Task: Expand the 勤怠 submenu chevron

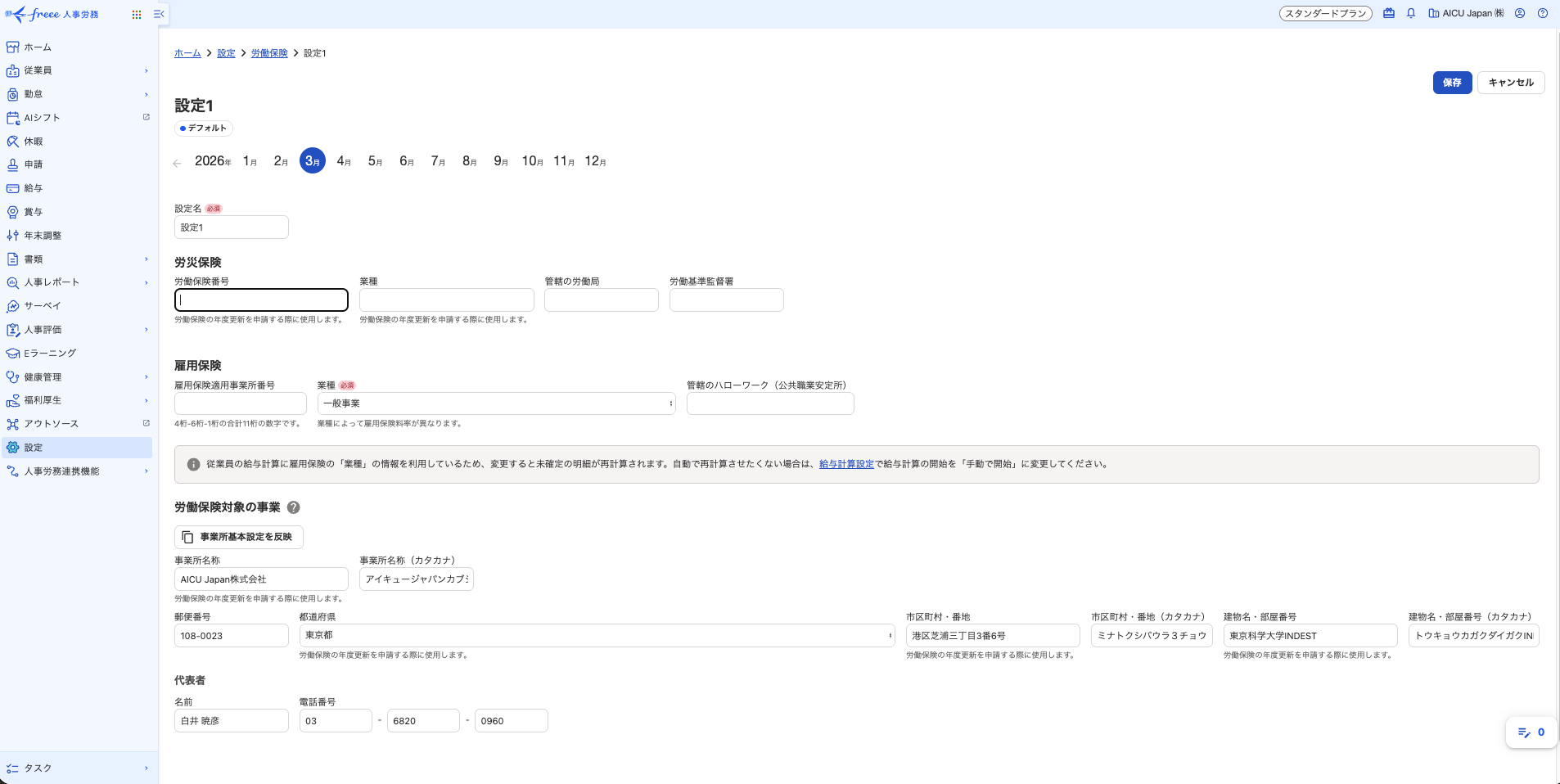Action: coord(147,94)
